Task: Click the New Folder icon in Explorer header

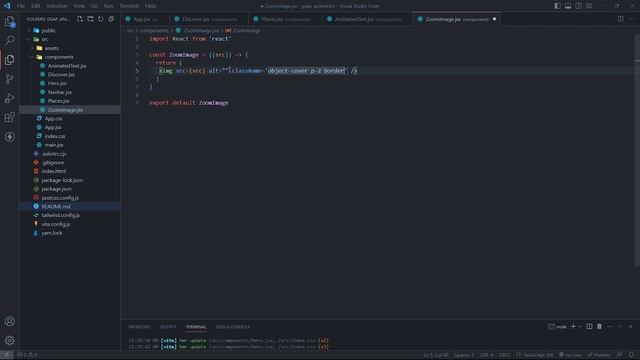Action: (x=90, y=19)
